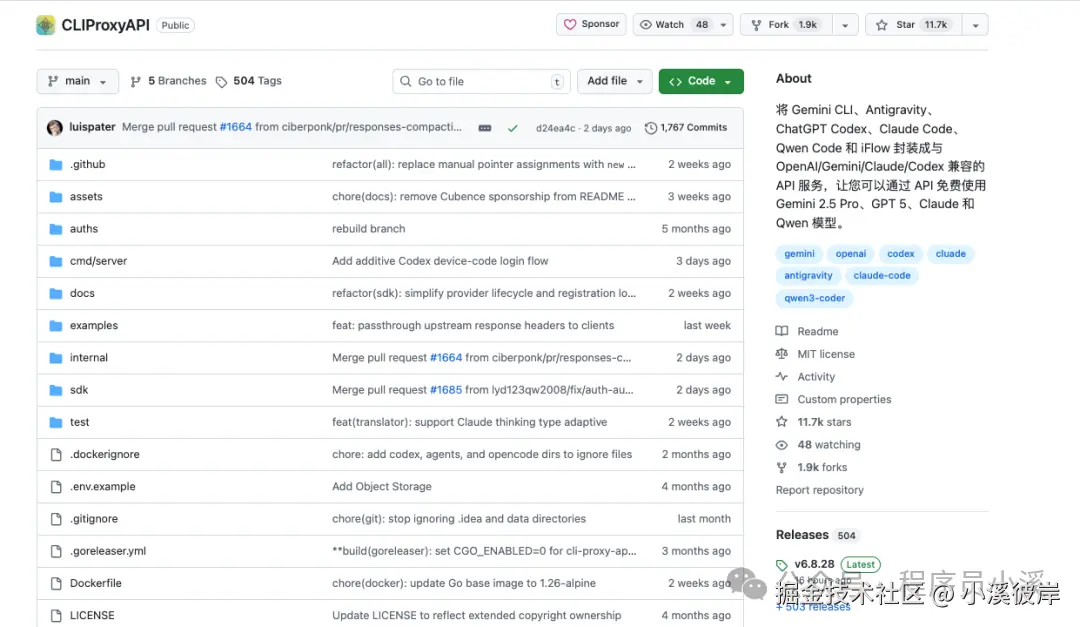Open the 5 Branches link
The width and height of the screenshot is (1080, 627).
(169, 81)
